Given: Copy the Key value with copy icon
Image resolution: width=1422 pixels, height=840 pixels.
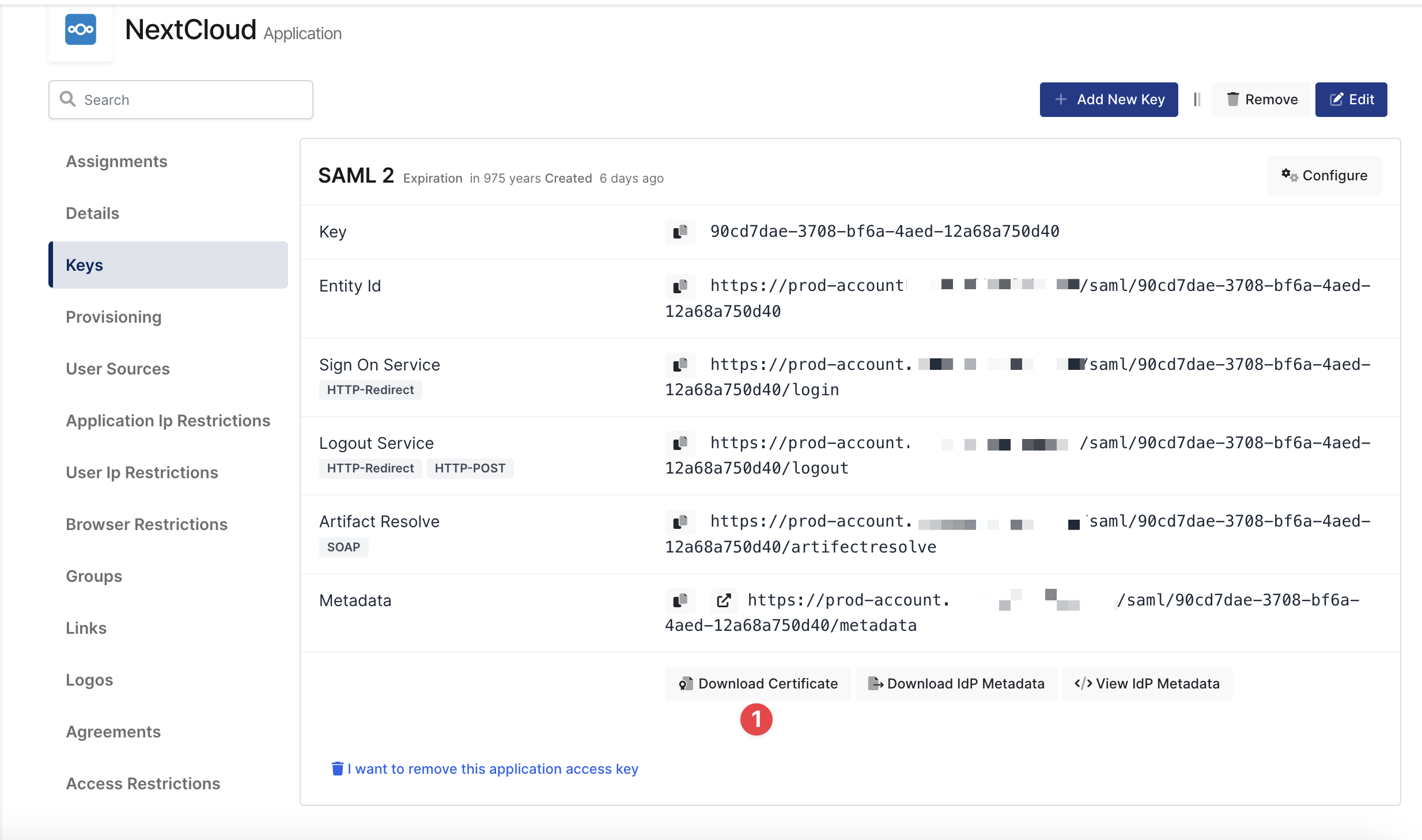Looking at the screenshot, I should click(x=680, y=232).
